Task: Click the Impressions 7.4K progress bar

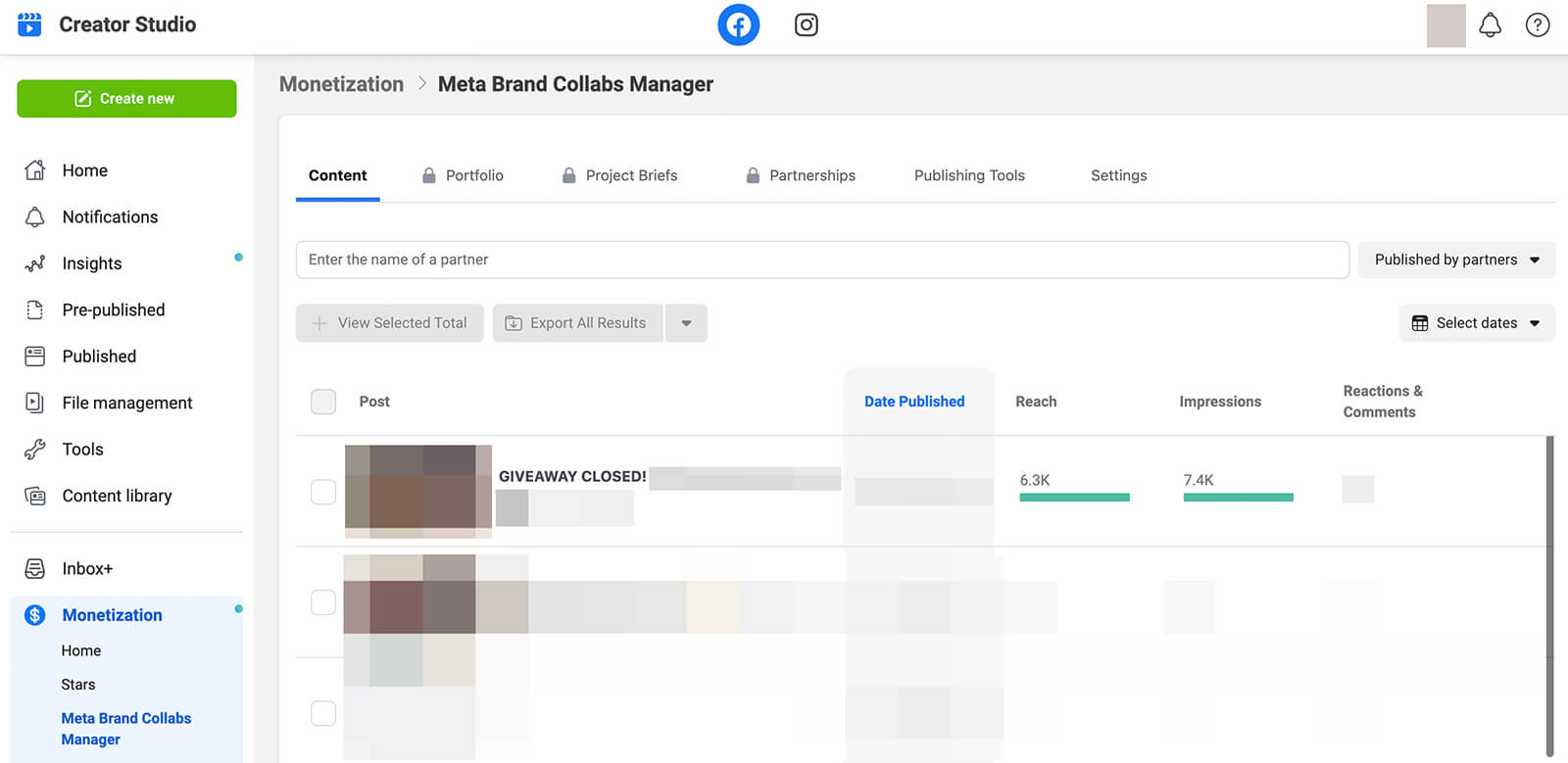Action: (x=1238, y=498)
